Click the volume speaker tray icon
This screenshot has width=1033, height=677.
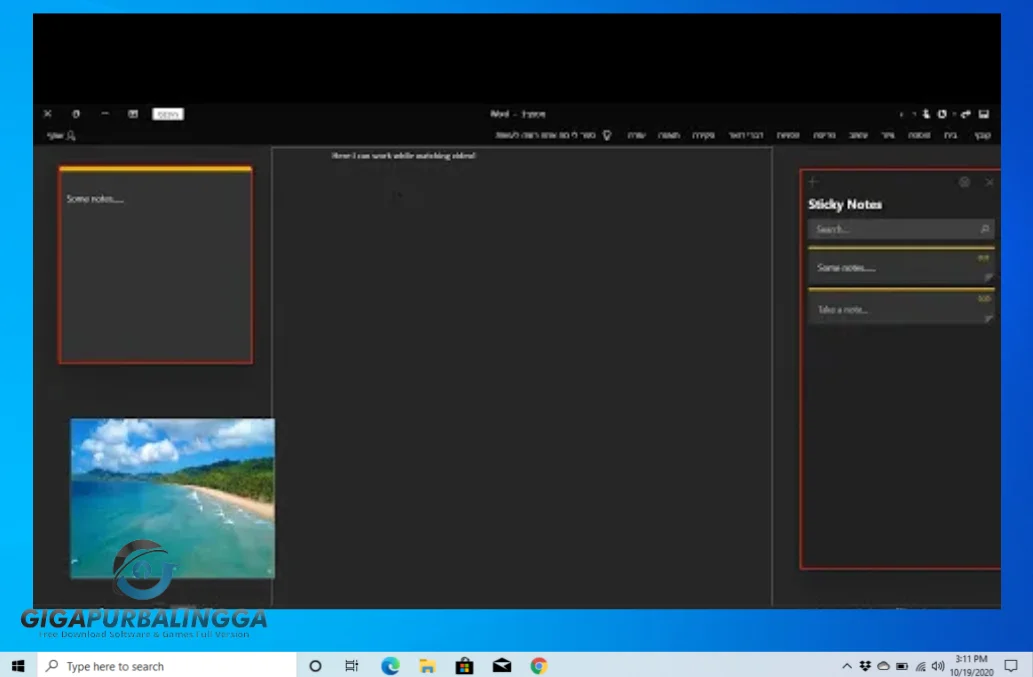[938, 666]
